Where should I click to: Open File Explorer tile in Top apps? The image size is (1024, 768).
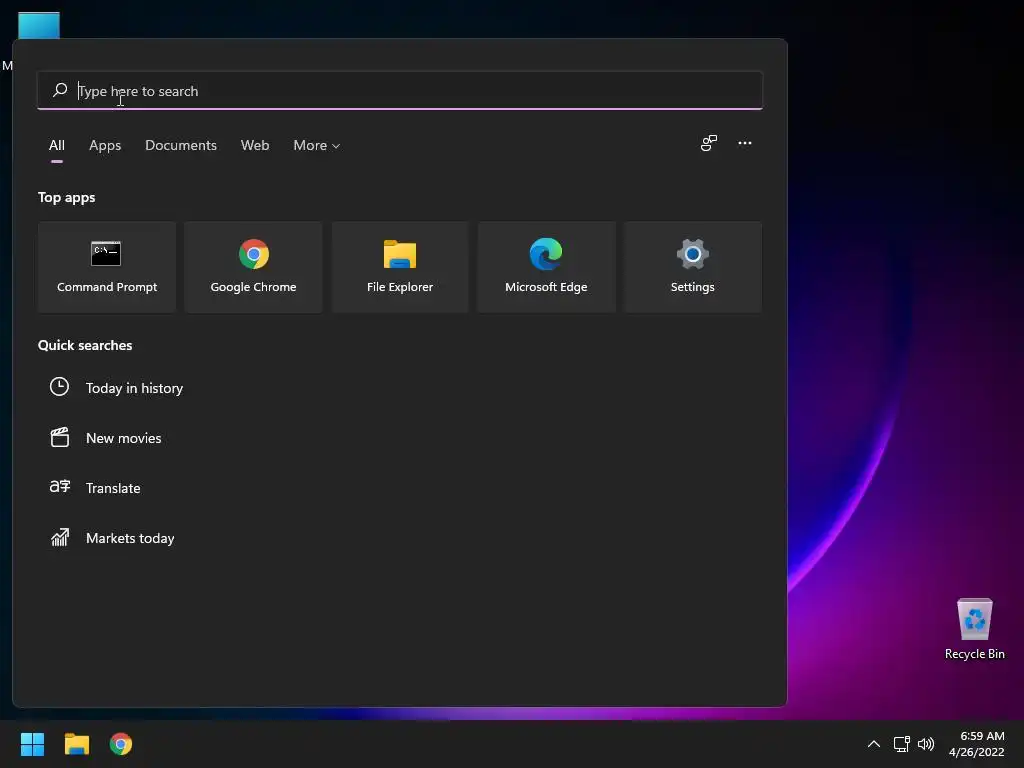tap(400, 267)
